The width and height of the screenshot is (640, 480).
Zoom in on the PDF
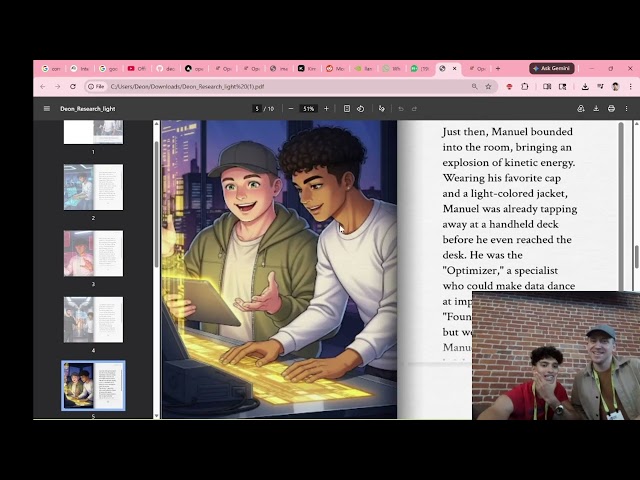[326, 109]
